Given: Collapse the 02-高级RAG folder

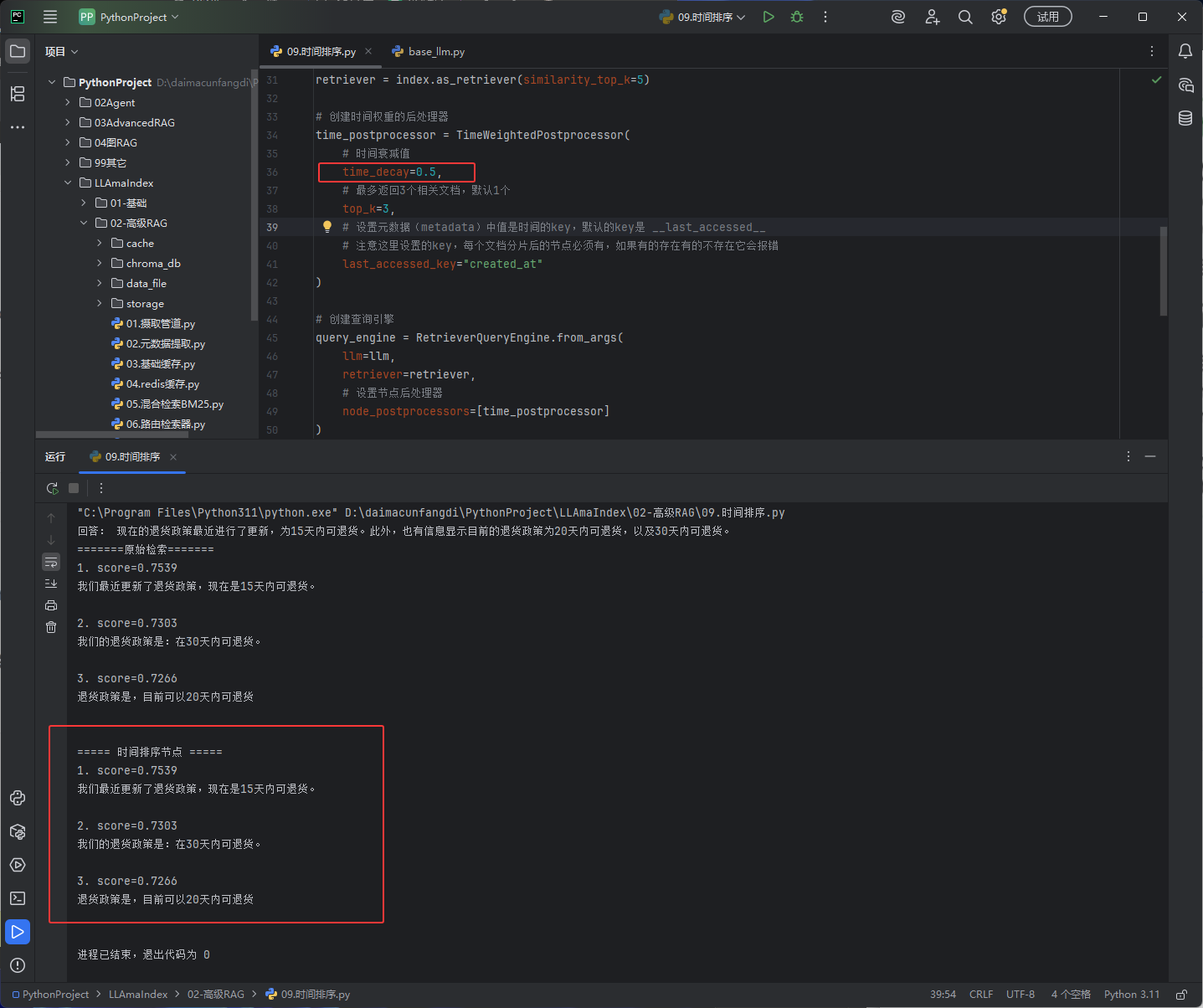Looking at the screenshot, I should pyautogui.click(x=84, y=223).
